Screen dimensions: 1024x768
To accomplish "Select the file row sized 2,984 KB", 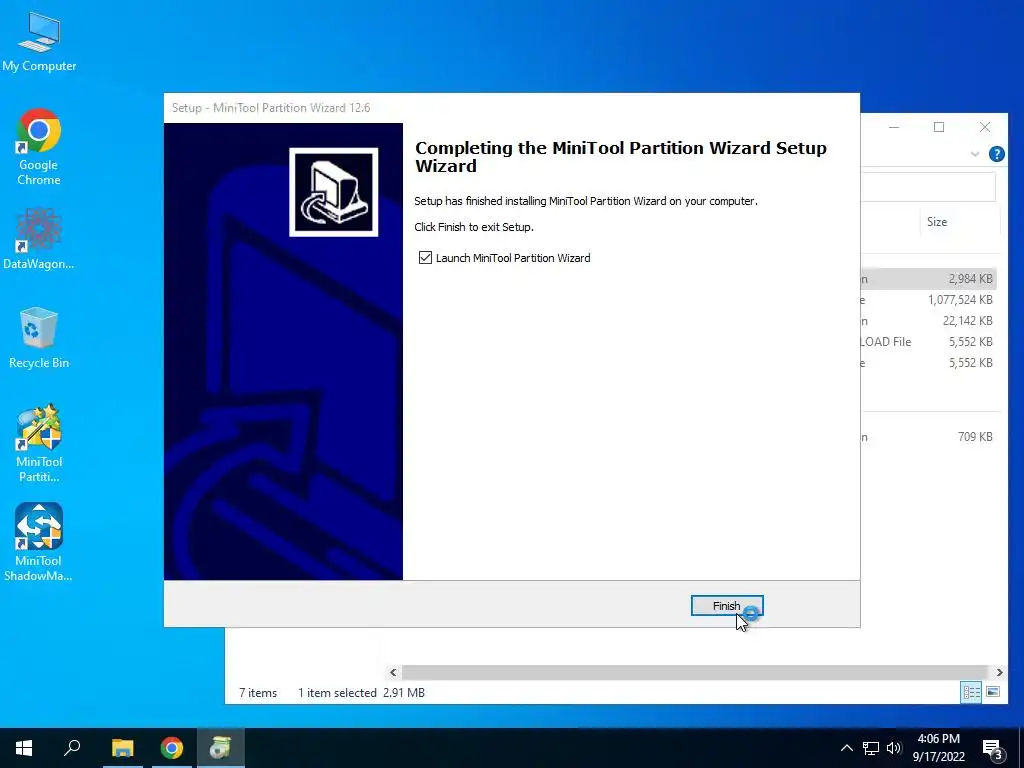I will (929, 279).
